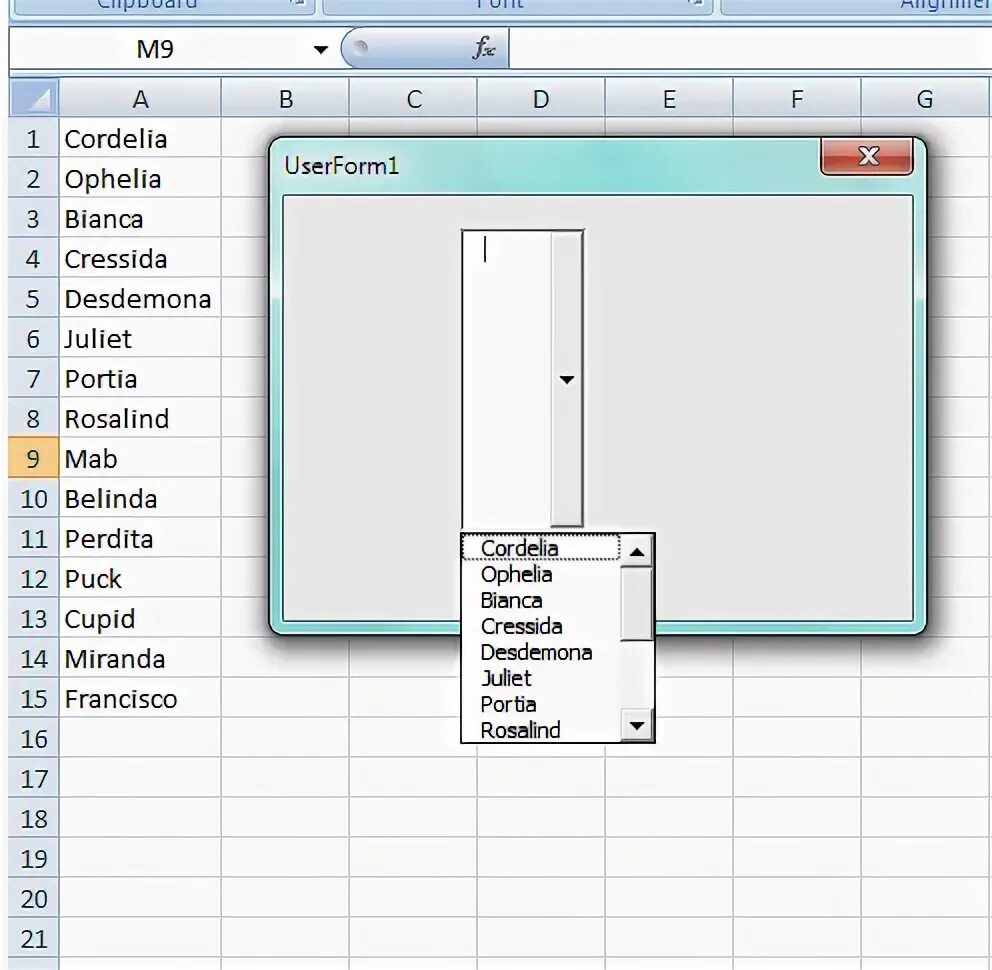This screenshot has height=970, width=992.
Task: Select column A header
Action: (x=140, y=99)
